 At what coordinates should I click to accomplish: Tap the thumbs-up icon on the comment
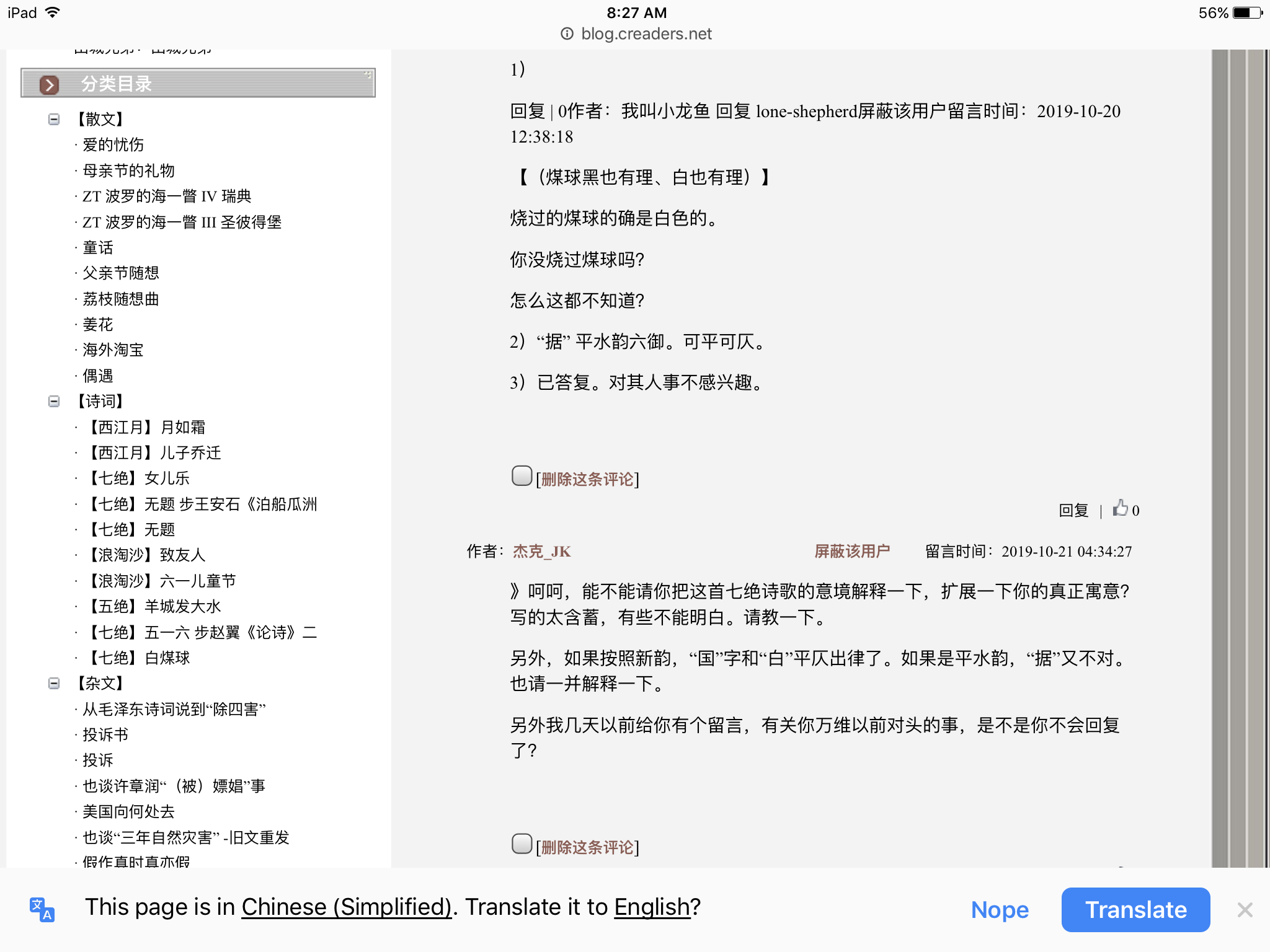pos(1121,508)
